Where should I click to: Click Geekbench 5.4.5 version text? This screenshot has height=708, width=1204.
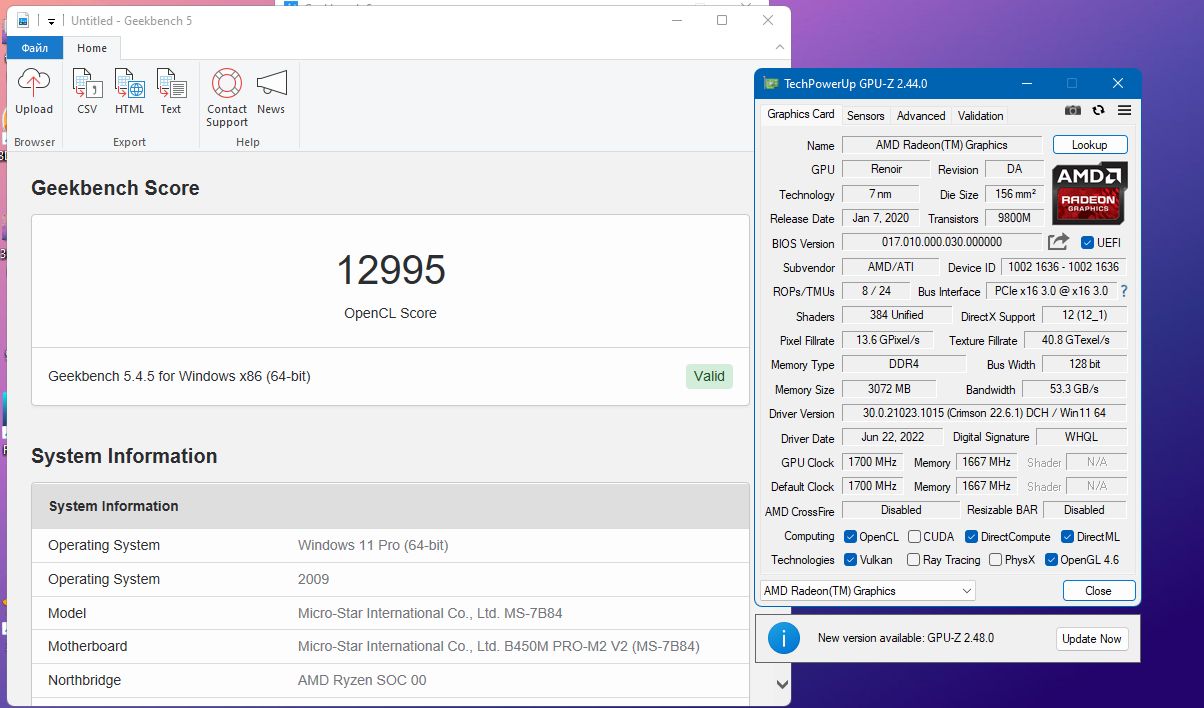click(x=179, y=376)
